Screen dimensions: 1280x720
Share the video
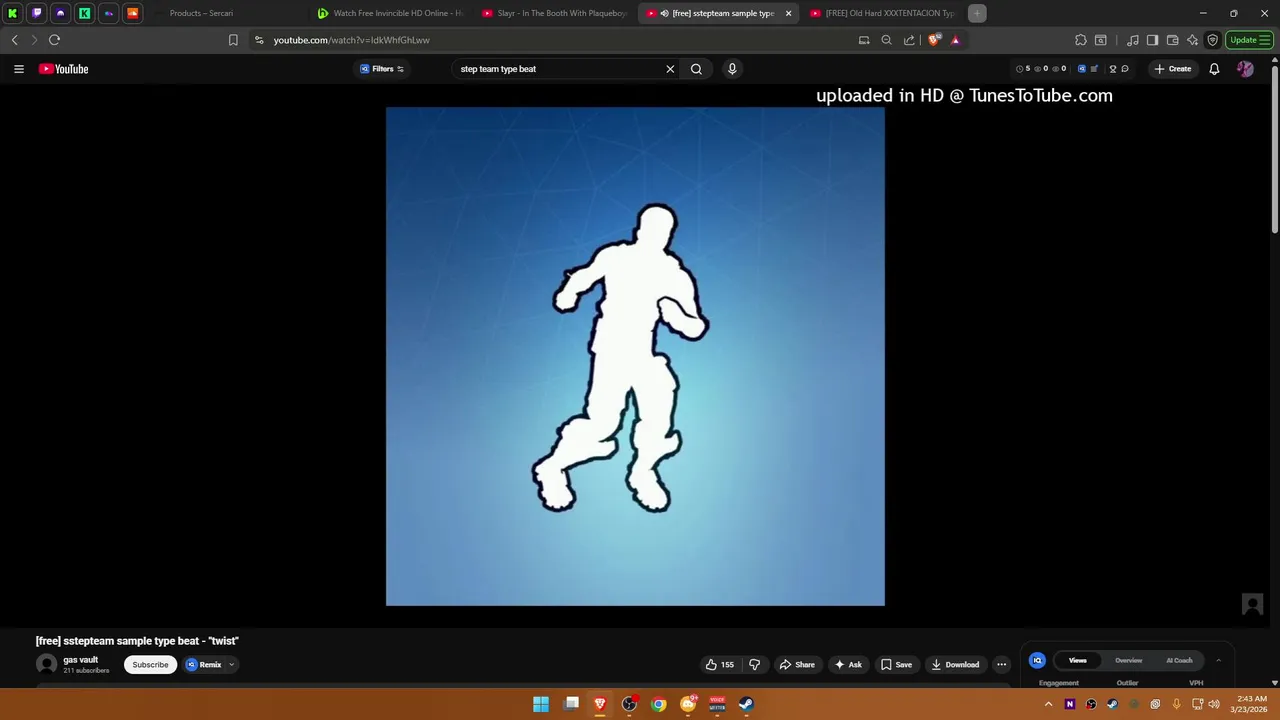pyautogui.click(x=797, y=664)
